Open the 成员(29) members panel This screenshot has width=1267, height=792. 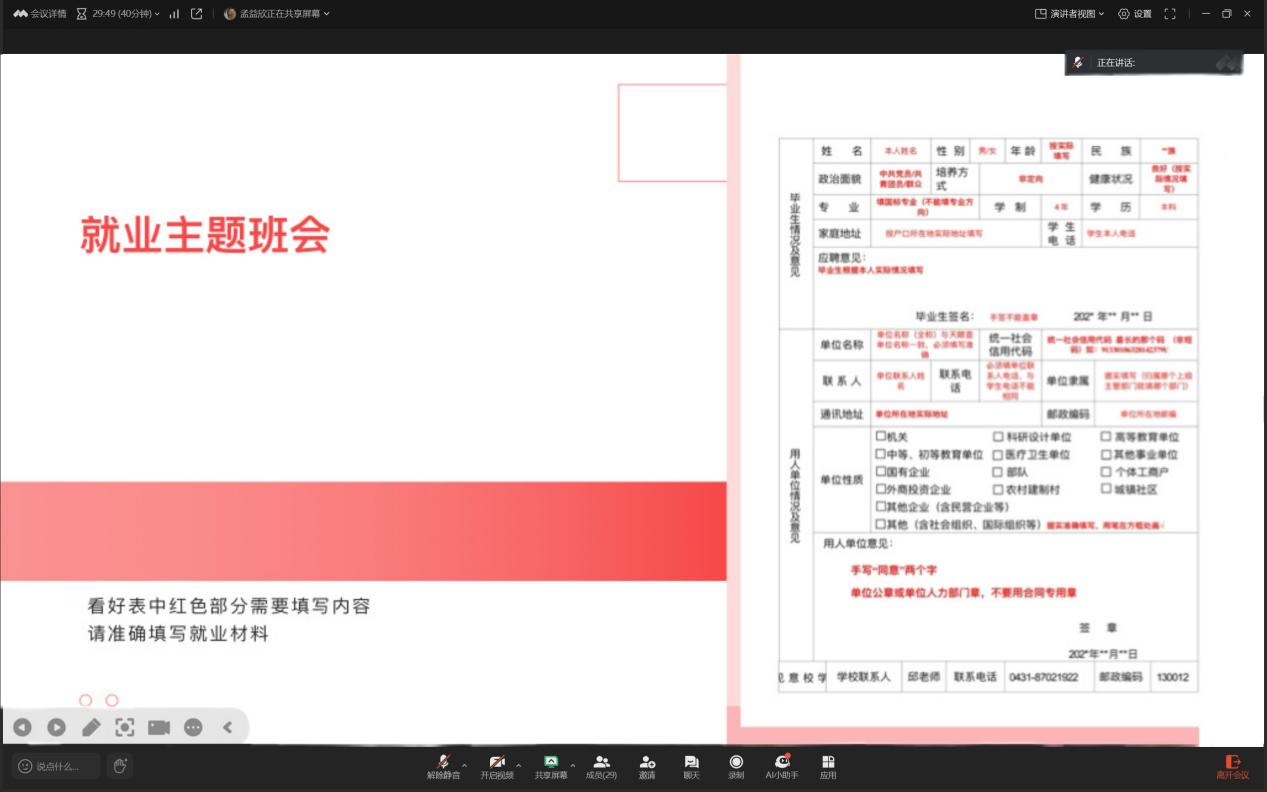(x=601, y=766)
